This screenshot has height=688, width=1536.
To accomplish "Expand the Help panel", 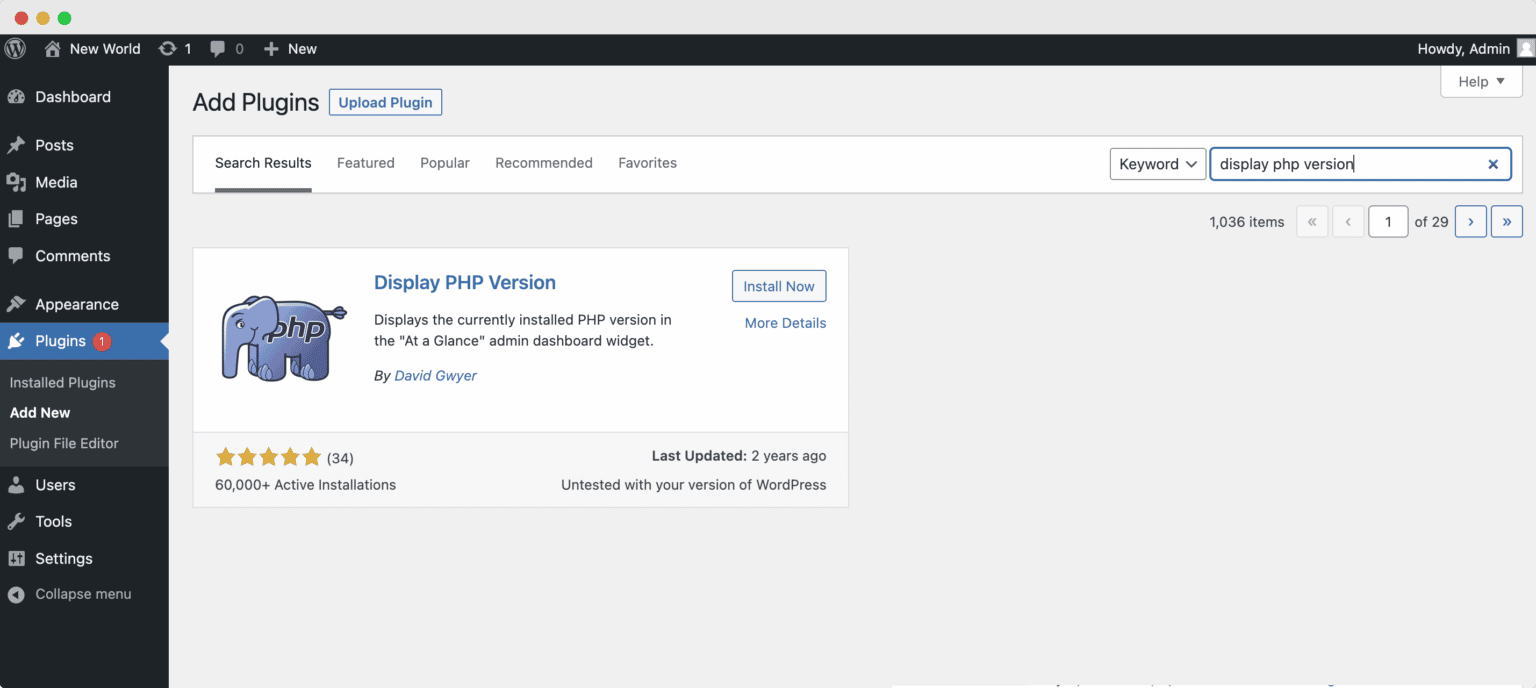I will point(1481,81).
